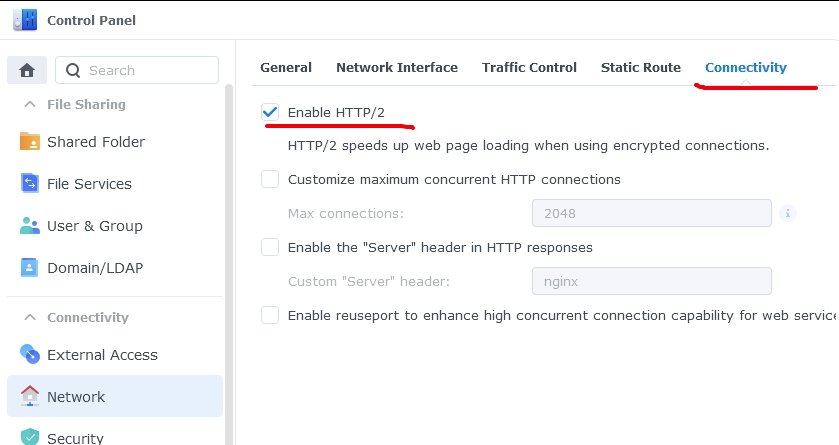Open Shared Folder settings
The image size is (839, 445).
[x=95, y=142]
